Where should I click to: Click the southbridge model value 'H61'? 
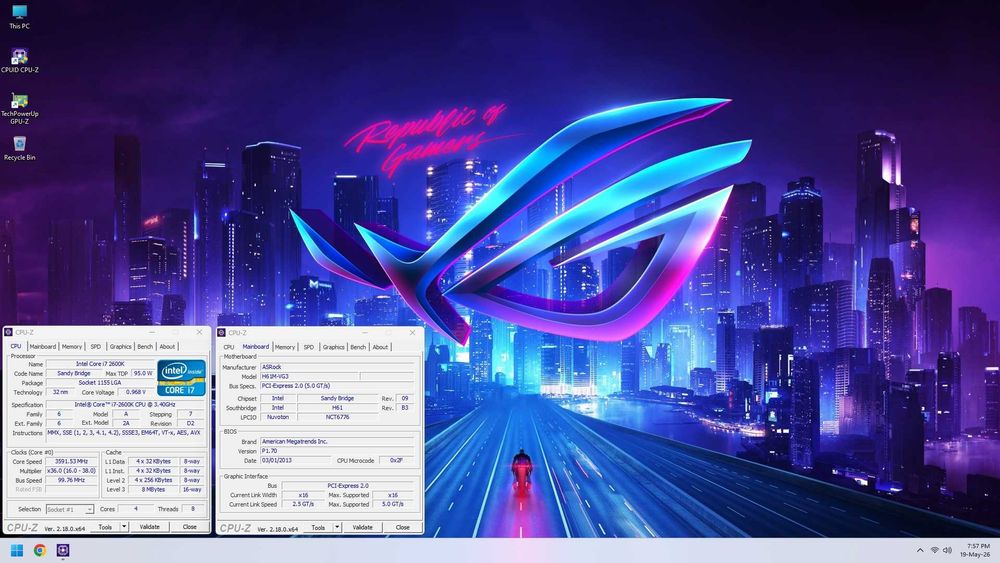[337, 407]
